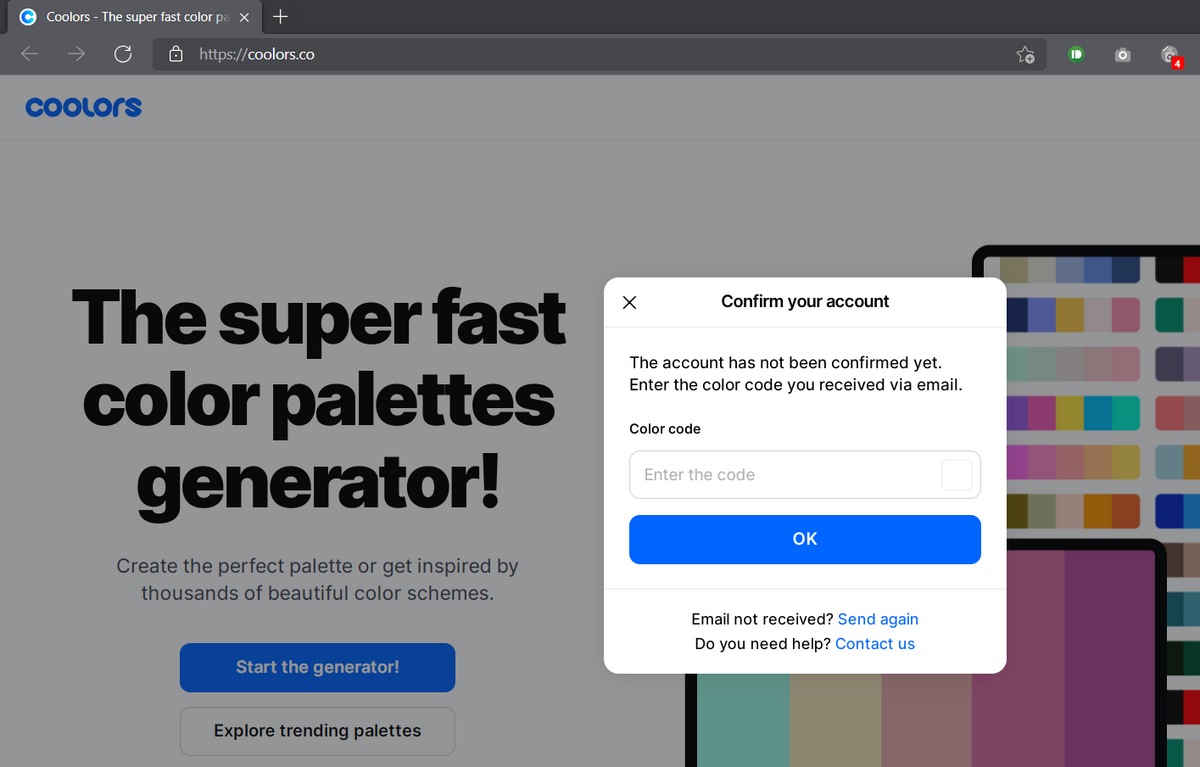Open a new browser tab
The width and height of the screenshot is (1200, 767).
(281, 17)
